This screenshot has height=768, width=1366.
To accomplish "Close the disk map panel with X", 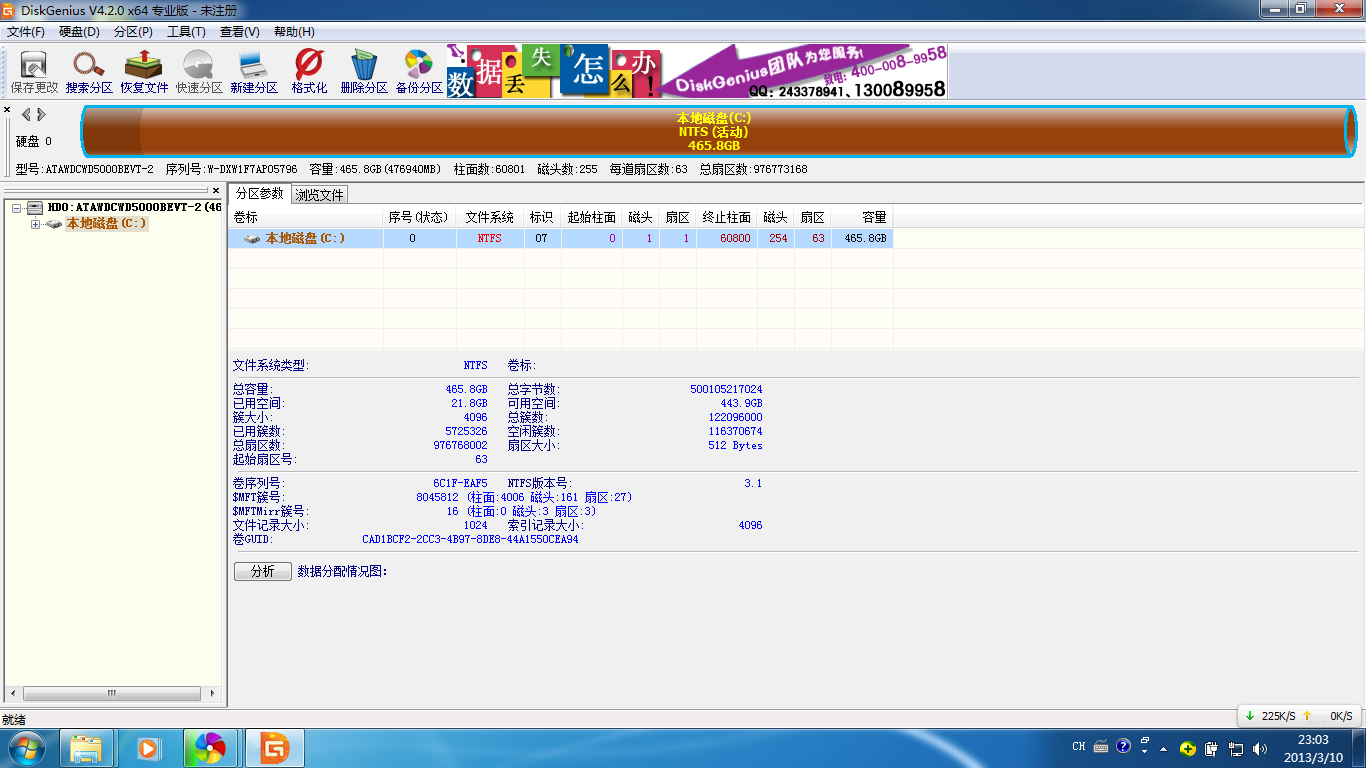I will click(x=7, y=110).
